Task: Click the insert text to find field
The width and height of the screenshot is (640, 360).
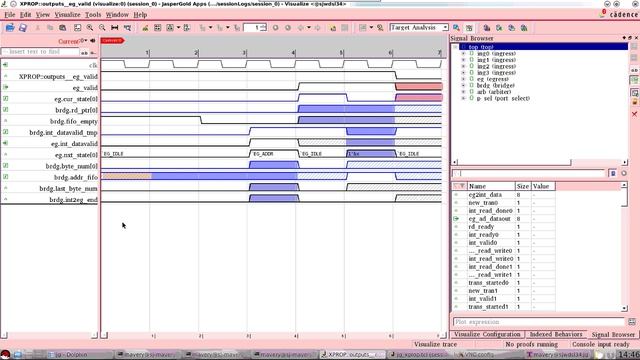Action: (40, 52)
